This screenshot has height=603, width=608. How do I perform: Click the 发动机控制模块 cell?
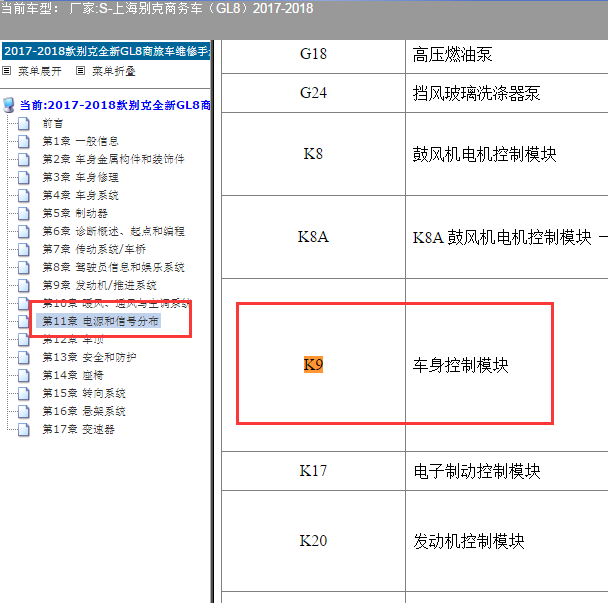pos(506,541)
